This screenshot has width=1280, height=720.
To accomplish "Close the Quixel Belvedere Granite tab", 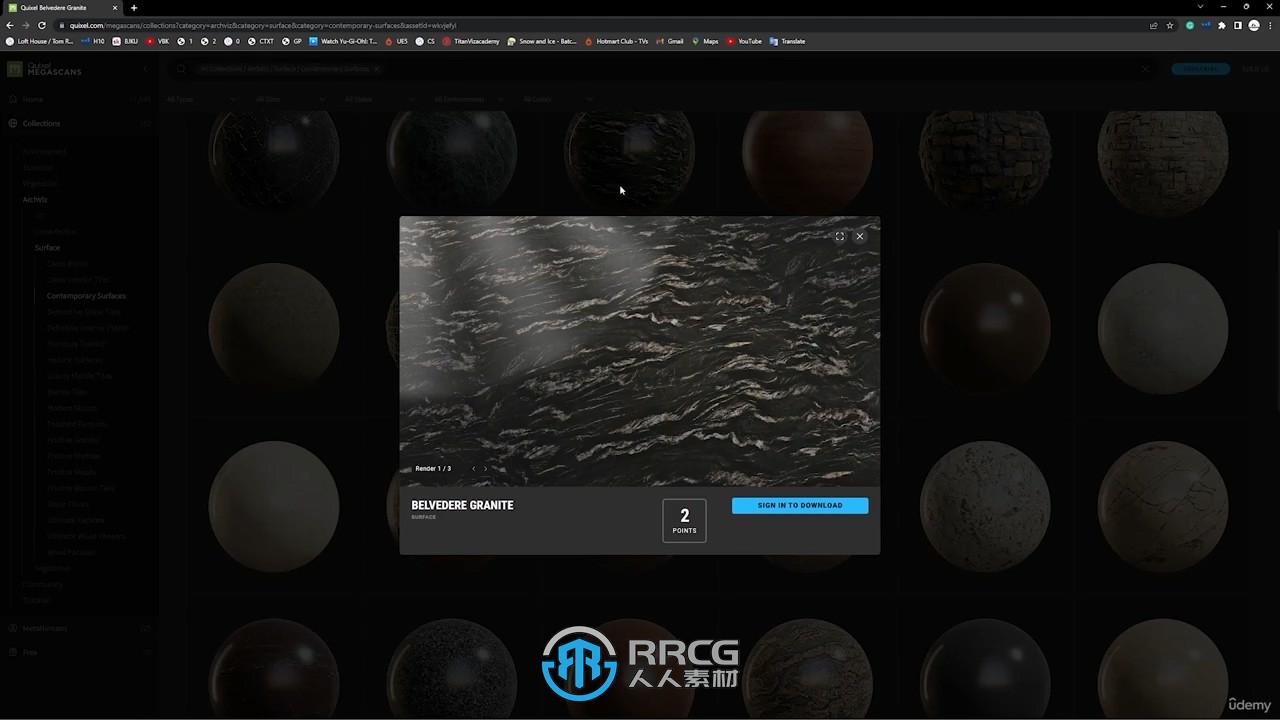I will click(115, 7).
